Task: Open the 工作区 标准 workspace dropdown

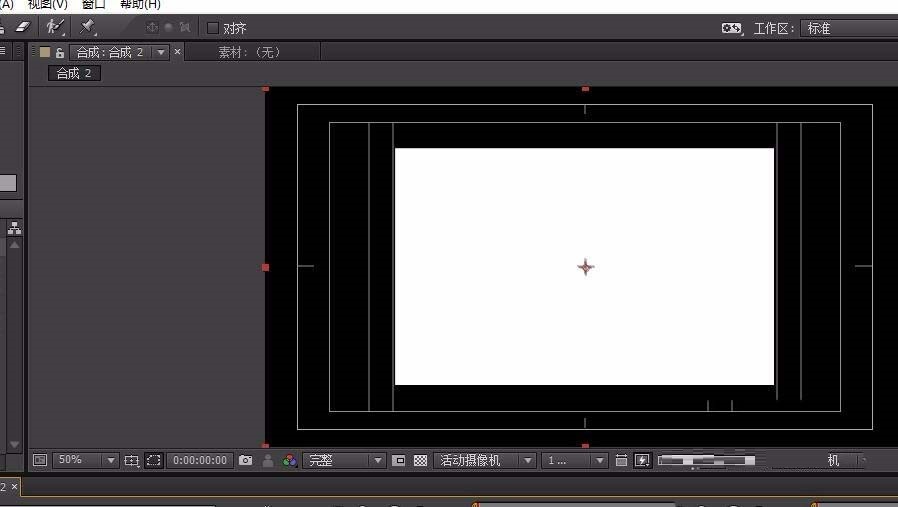Action: [850, 28]
